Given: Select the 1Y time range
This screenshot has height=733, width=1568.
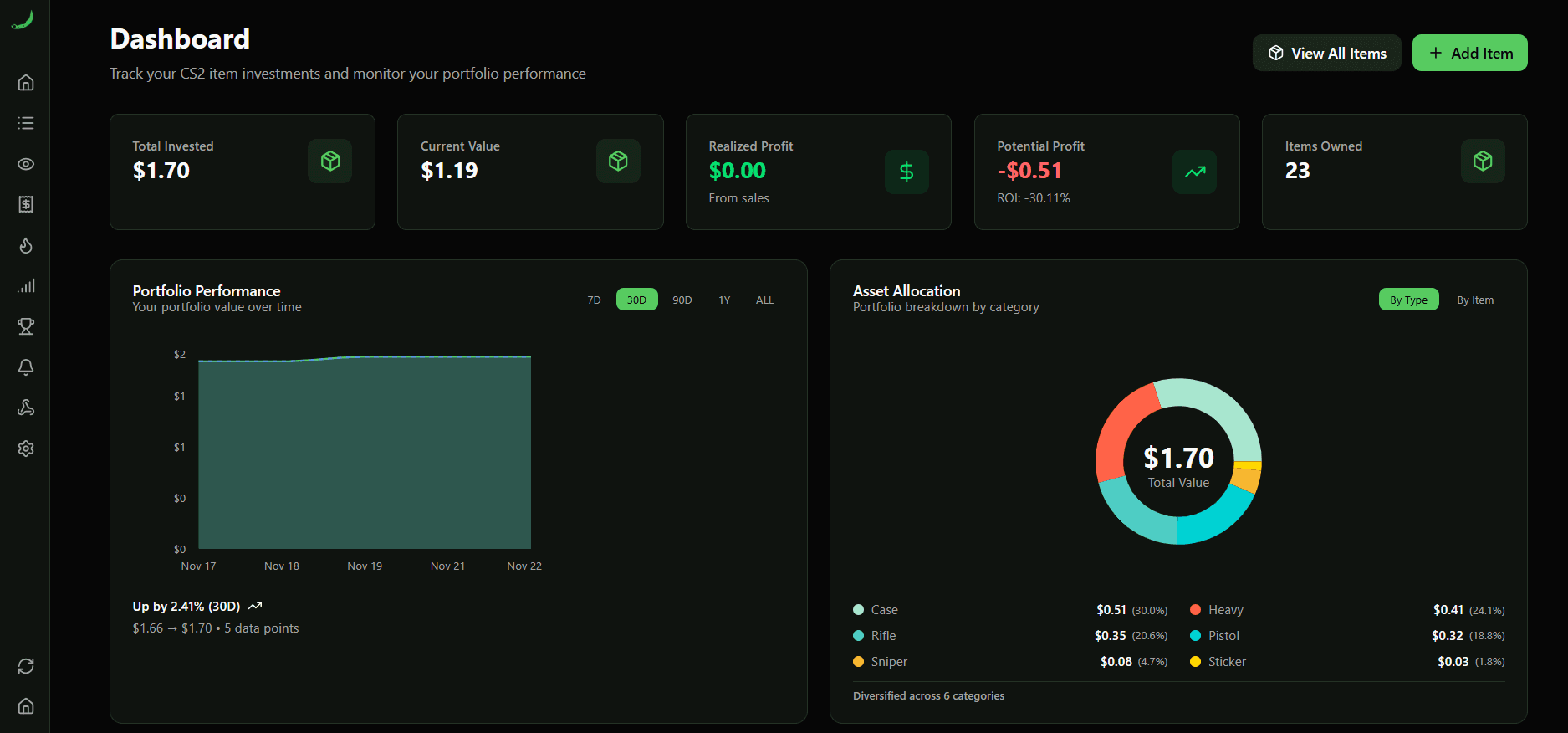Looking at the screenshot, I should click(724, 300).
